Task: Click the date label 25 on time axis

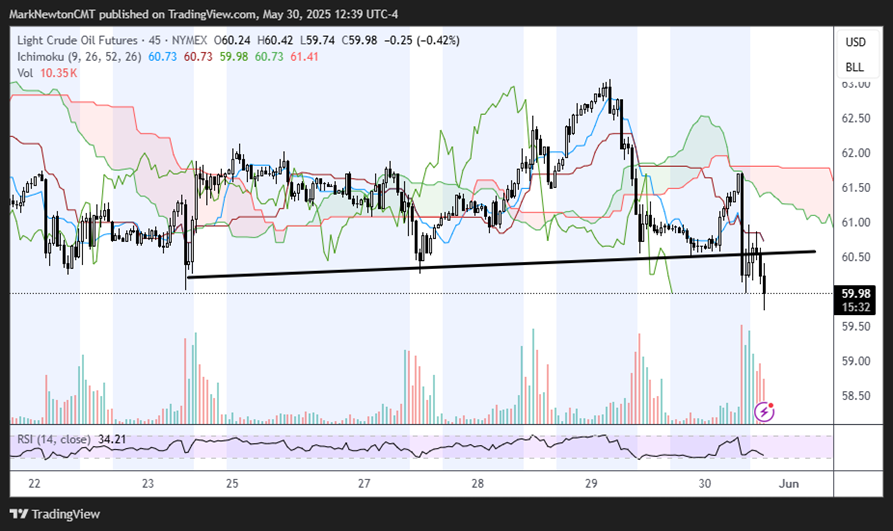Action: click(x=232, y=484)
